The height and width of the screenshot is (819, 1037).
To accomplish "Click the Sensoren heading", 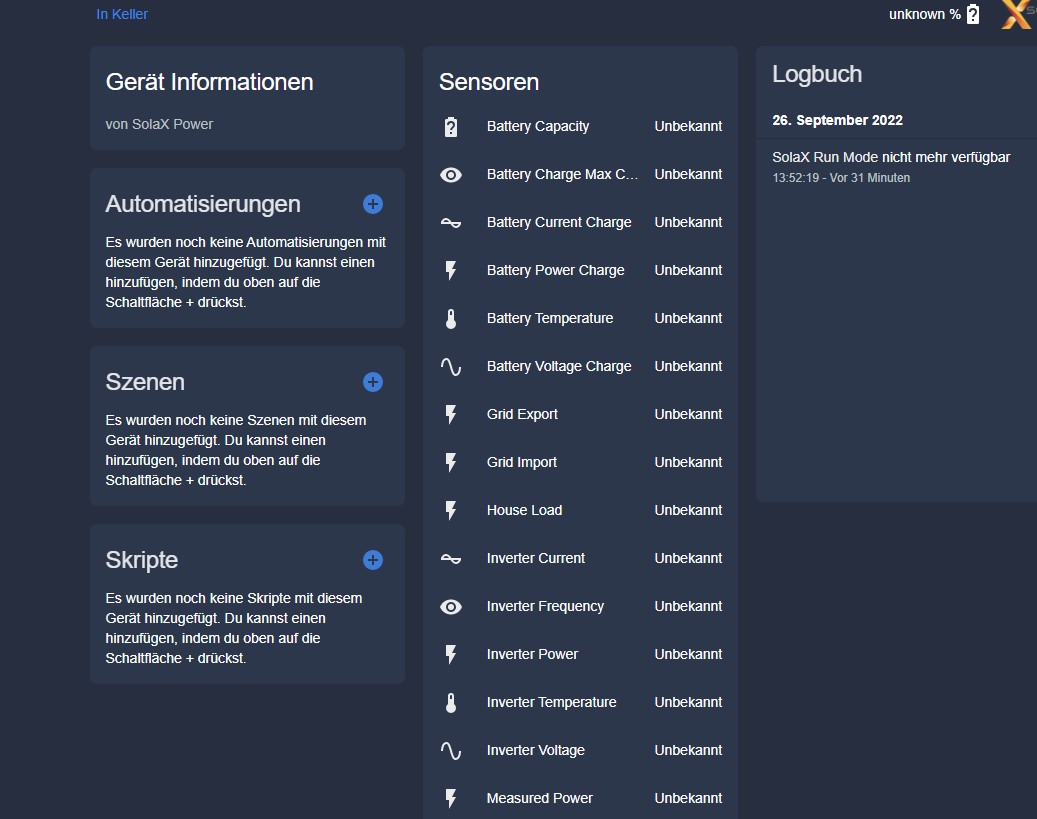I will tap(489, 82).
